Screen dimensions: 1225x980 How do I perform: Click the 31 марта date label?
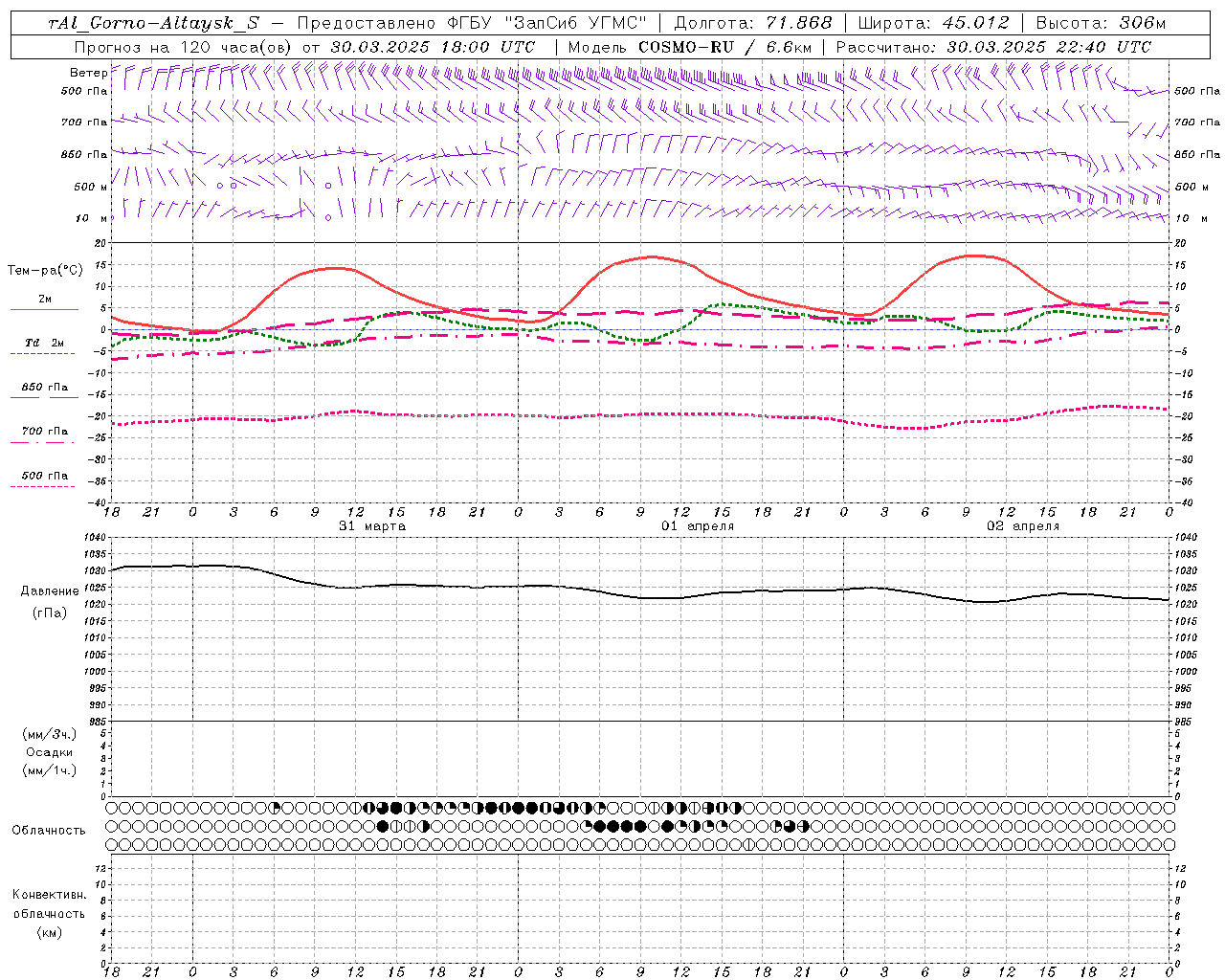372,526
